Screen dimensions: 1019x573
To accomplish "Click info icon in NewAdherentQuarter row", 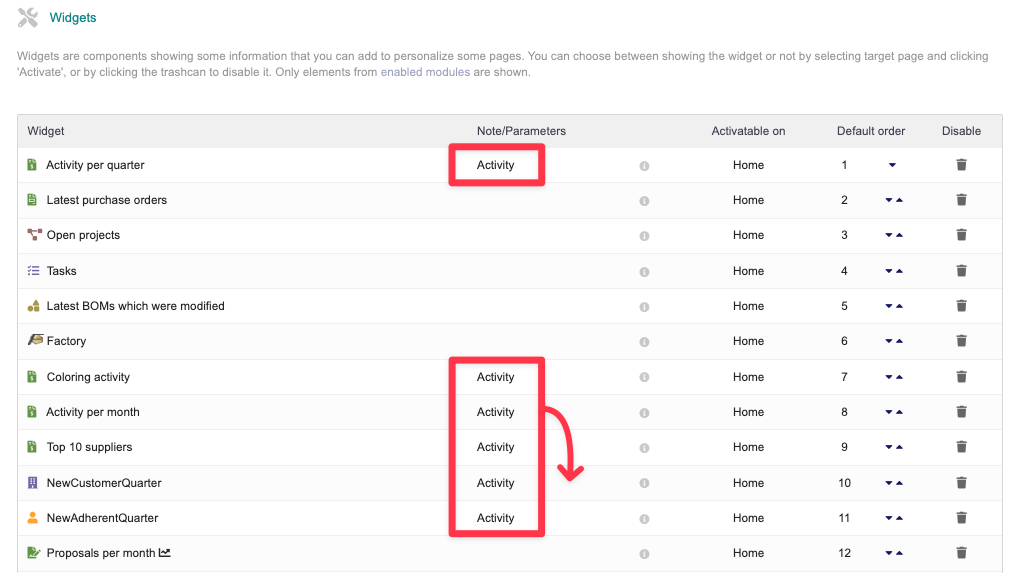I will [x=644, y=519].
